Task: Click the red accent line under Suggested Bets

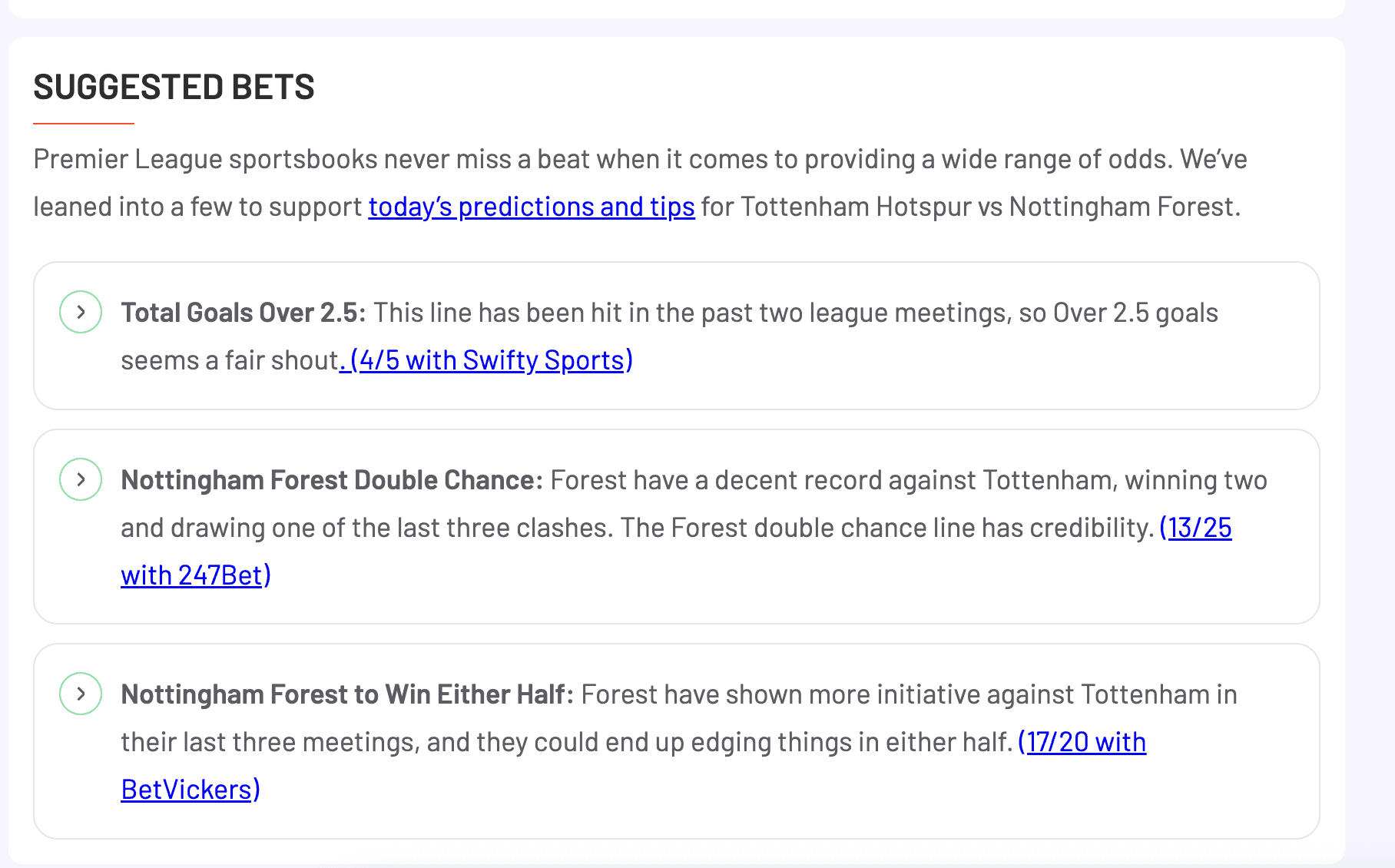Action: coord(84,123)
